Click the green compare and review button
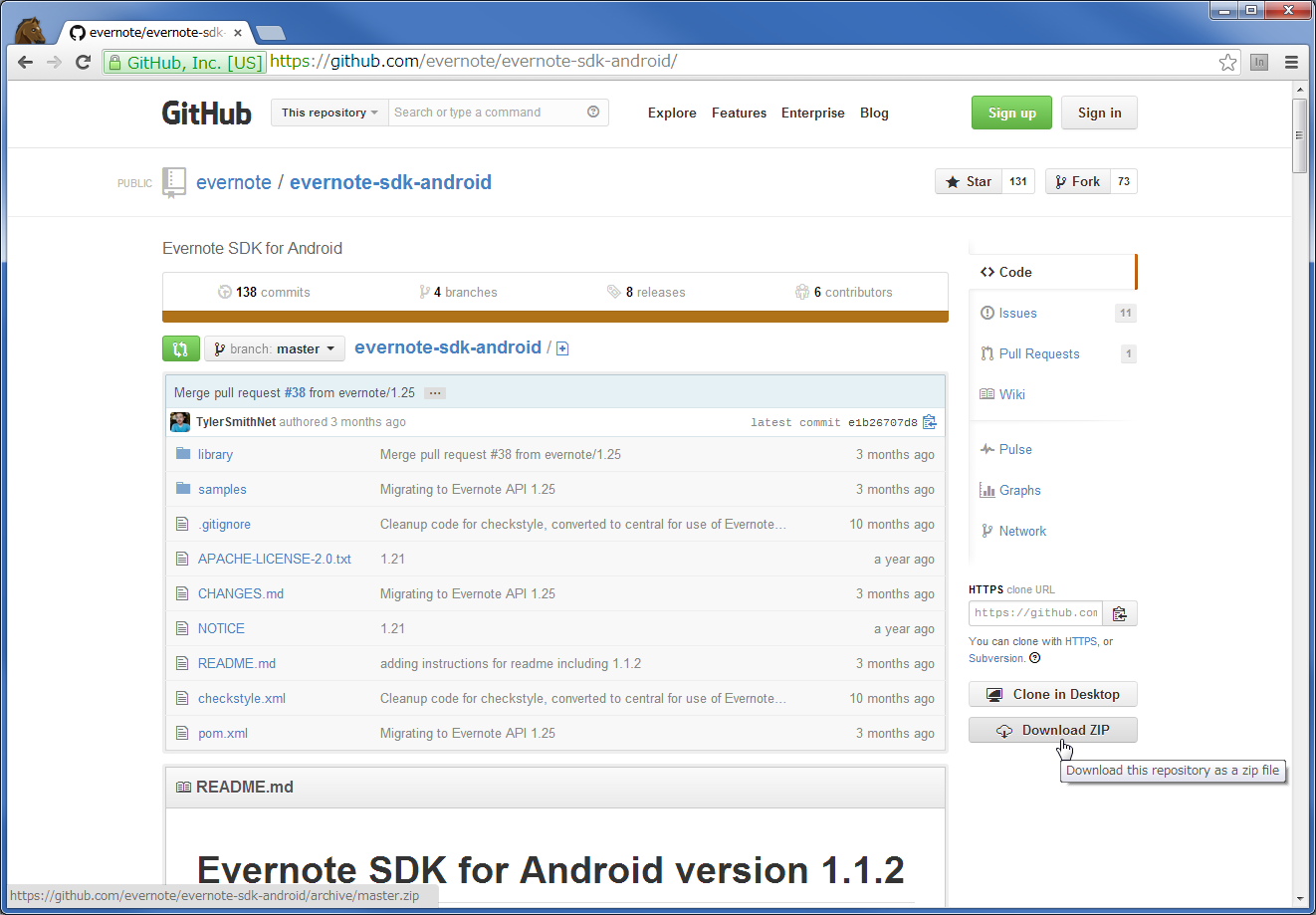Screen dimensions: 1316x915 coord(180,348)
